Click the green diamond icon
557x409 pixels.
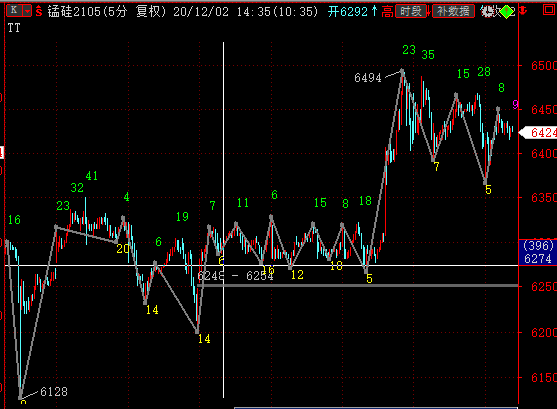(507, 12)
